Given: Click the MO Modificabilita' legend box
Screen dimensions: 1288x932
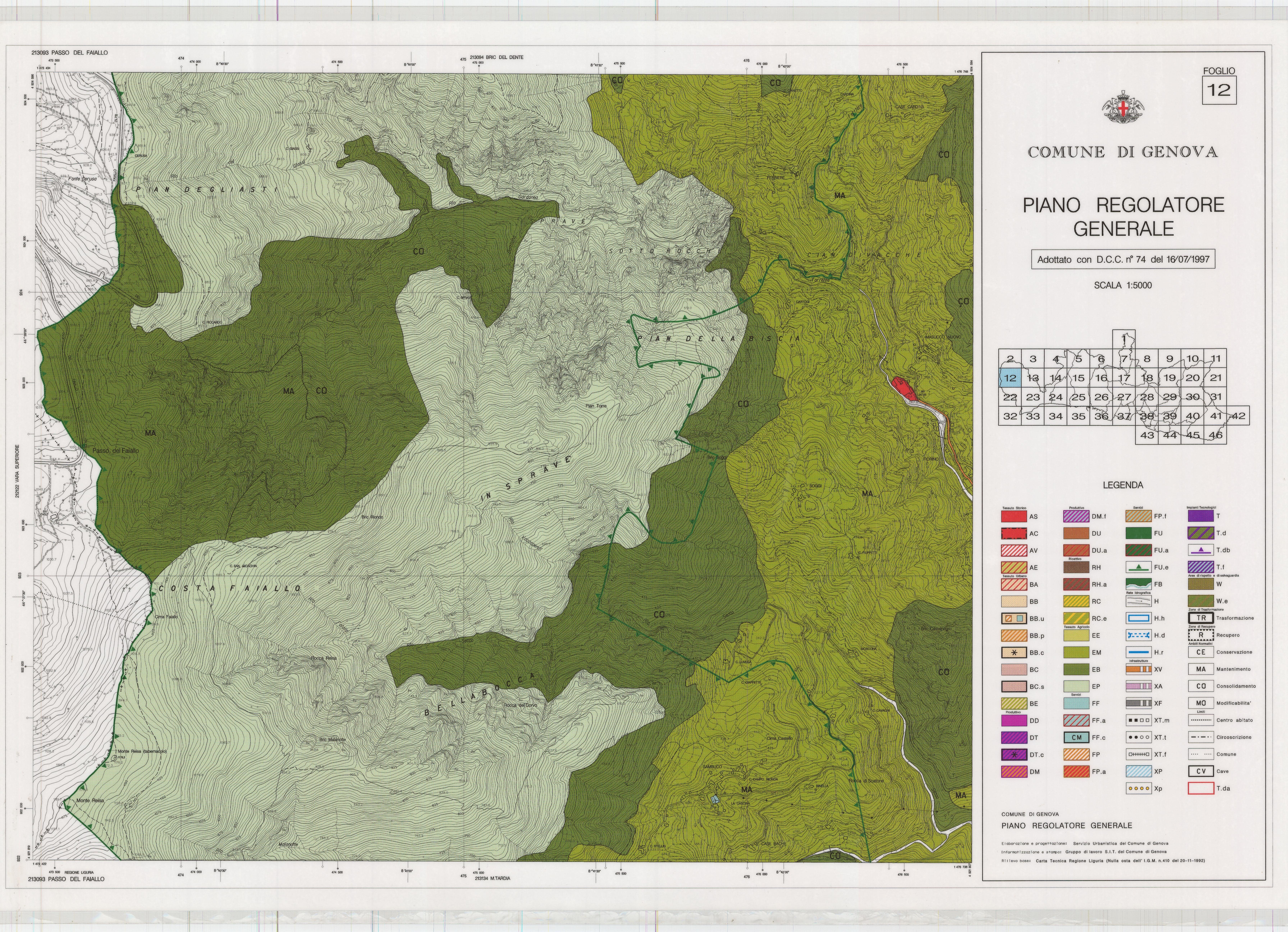Looking at the screenshot, I should click(x=1200, y=703).
